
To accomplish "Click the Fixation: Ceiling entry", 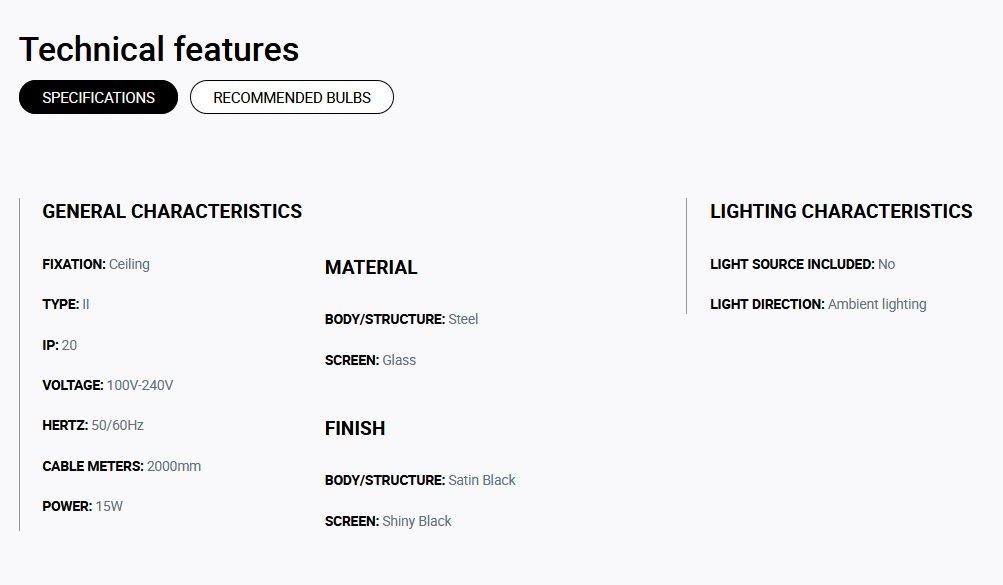I will [x=96, y=264].
